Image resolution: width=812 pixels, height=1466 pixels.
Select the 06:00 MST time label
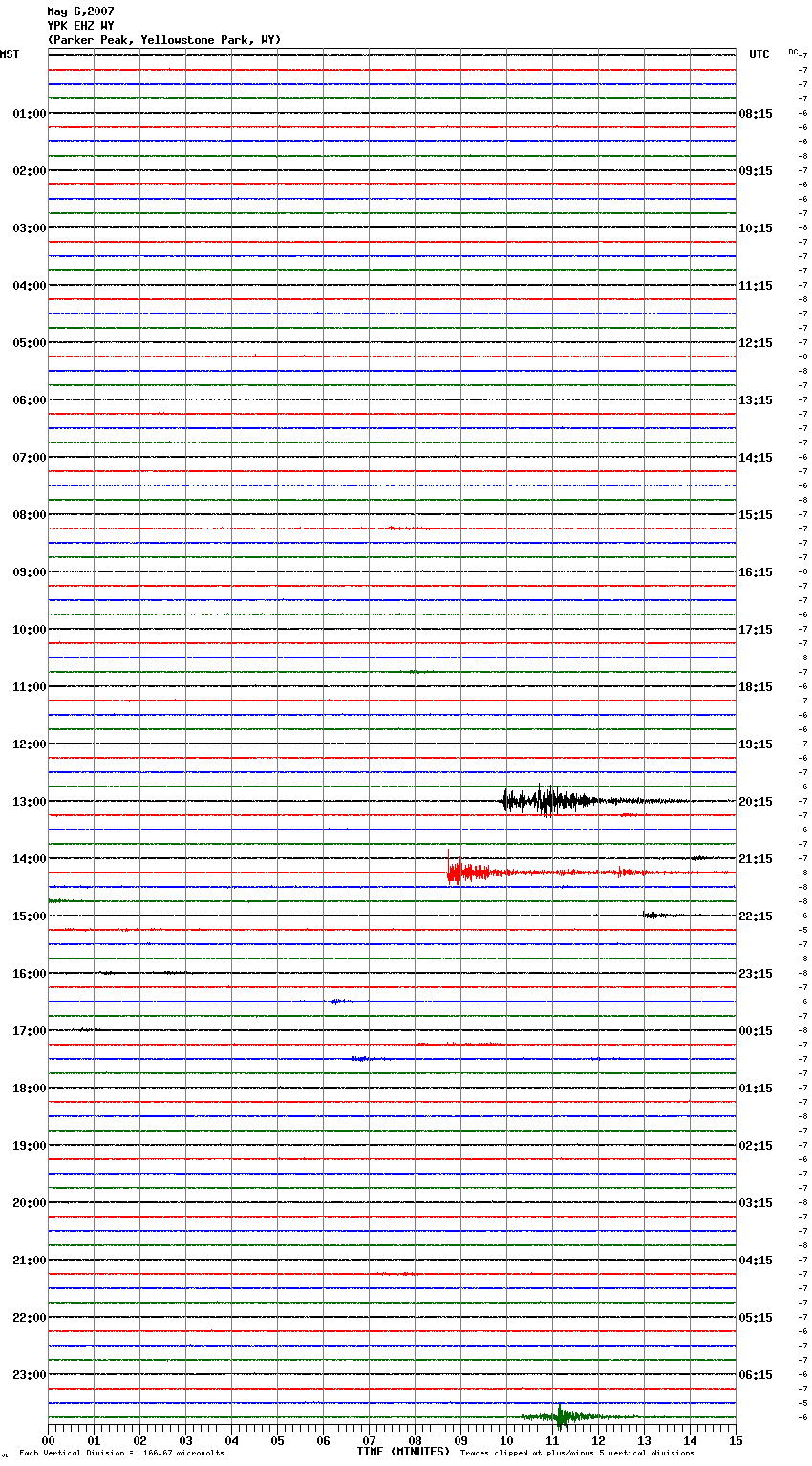pos(29,400)
